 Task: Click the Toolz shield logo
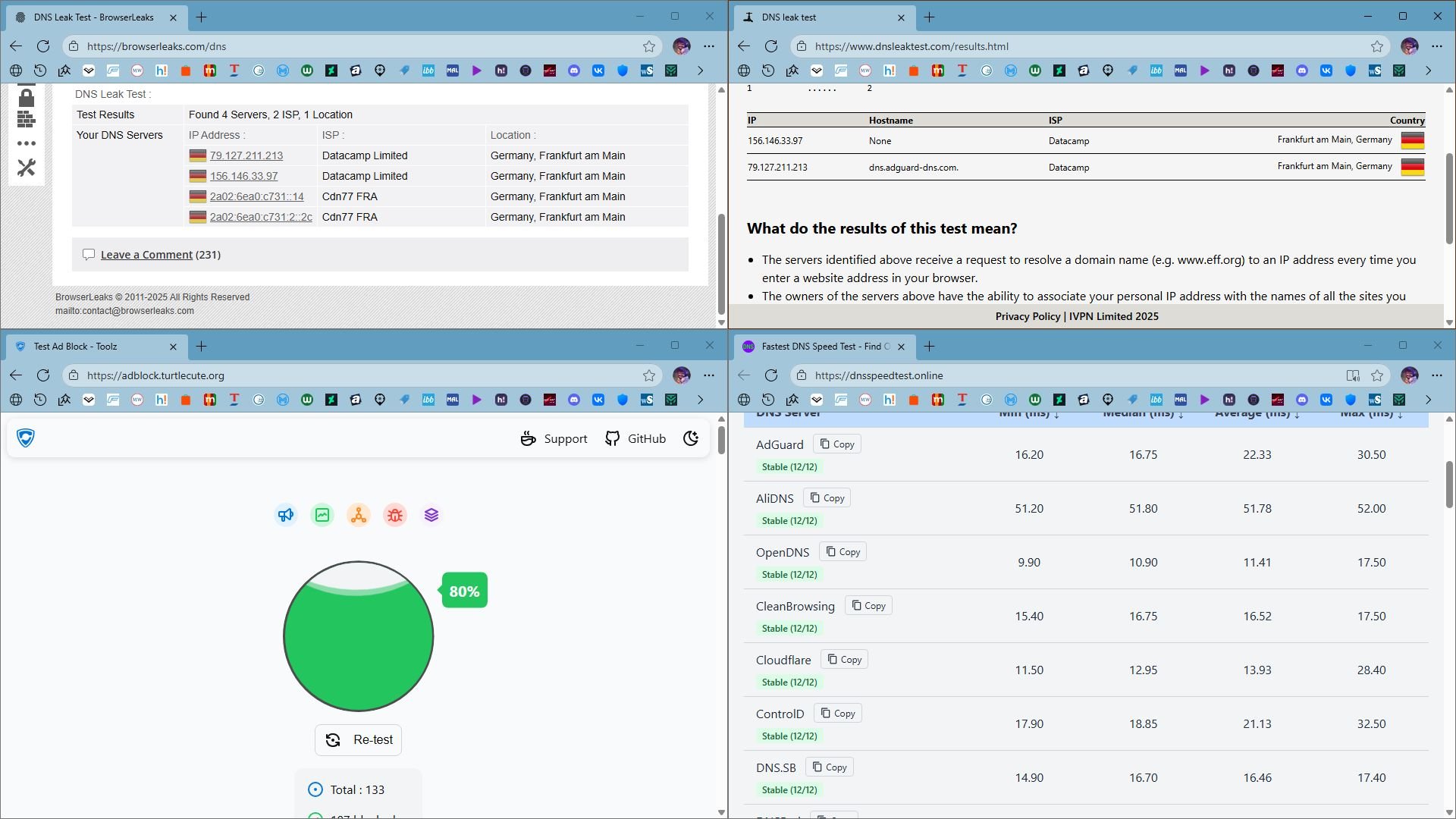point(26,438)
